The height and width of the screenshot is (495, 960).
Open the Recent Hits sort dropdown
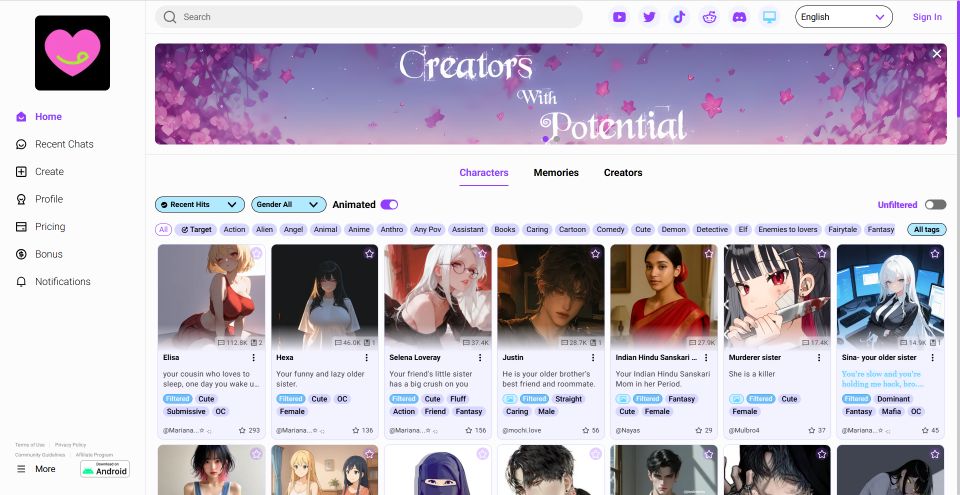click(x=200, y=205)
